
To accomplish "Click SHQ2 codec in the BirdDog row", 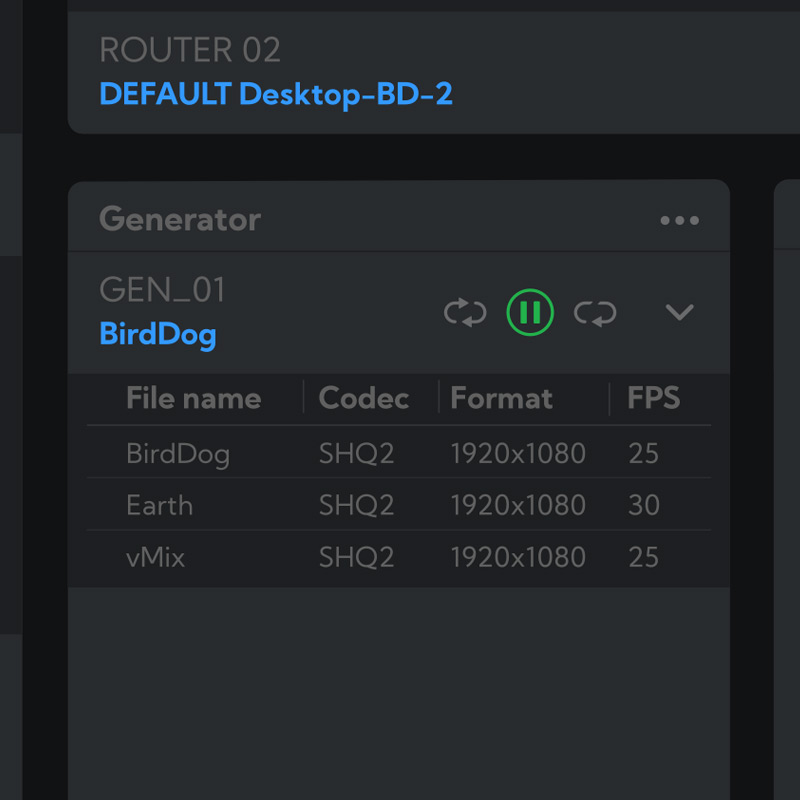I will (357, 453).
